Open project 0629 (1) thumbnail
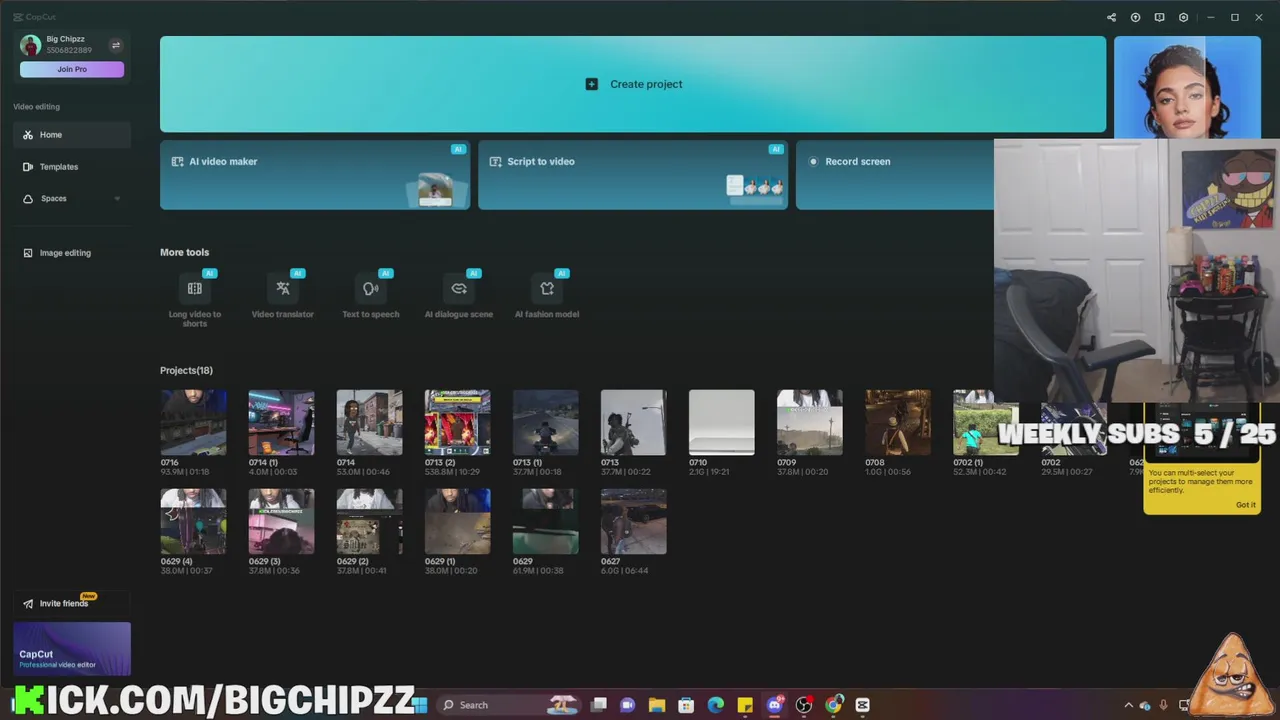1280x720 pixels. tap(457, 521)
